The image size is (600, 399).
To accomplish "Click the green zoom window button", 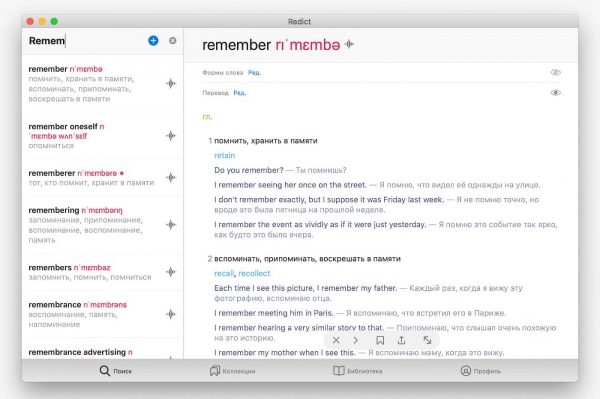I will point(54,21).
